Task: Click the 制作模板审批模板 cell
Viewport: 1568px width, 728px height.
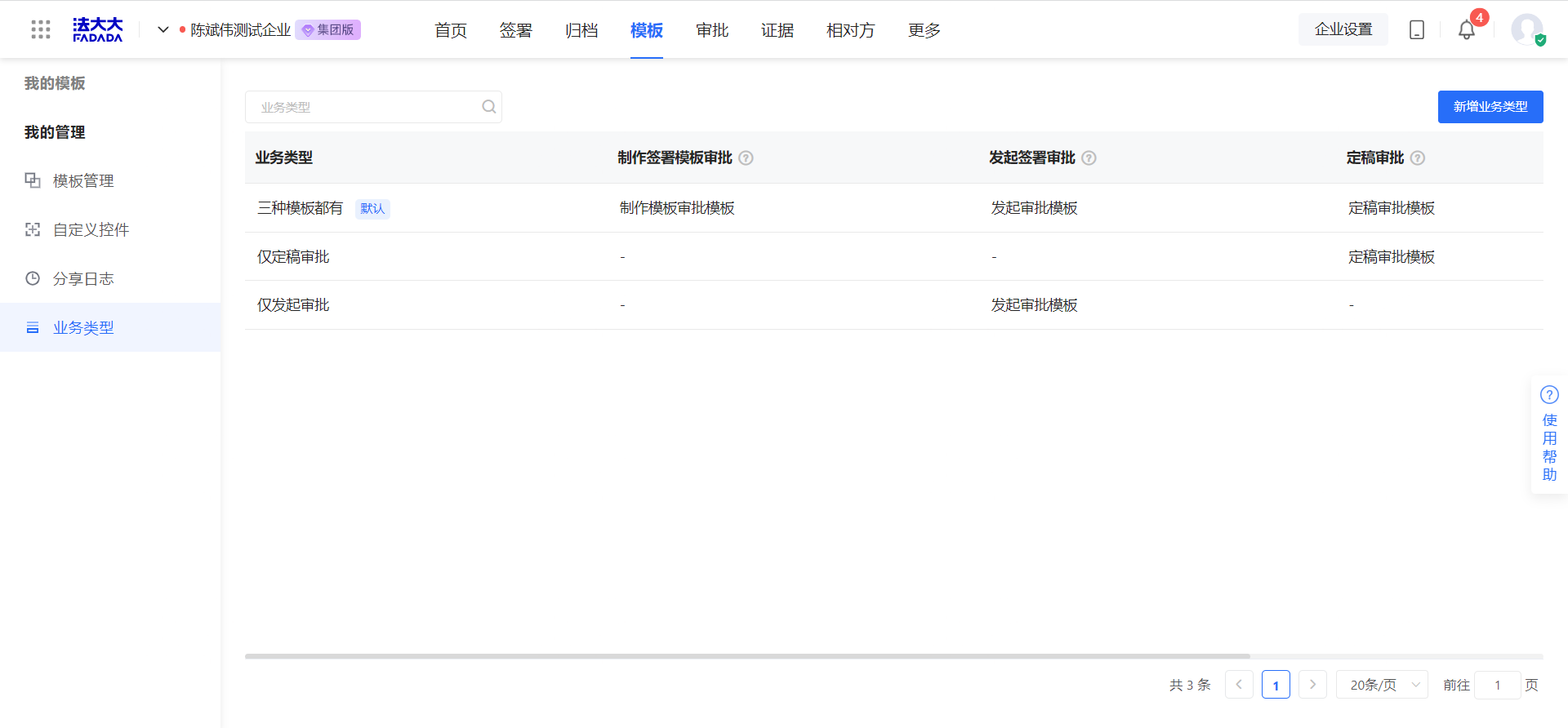Action: [x=677, y=208]
